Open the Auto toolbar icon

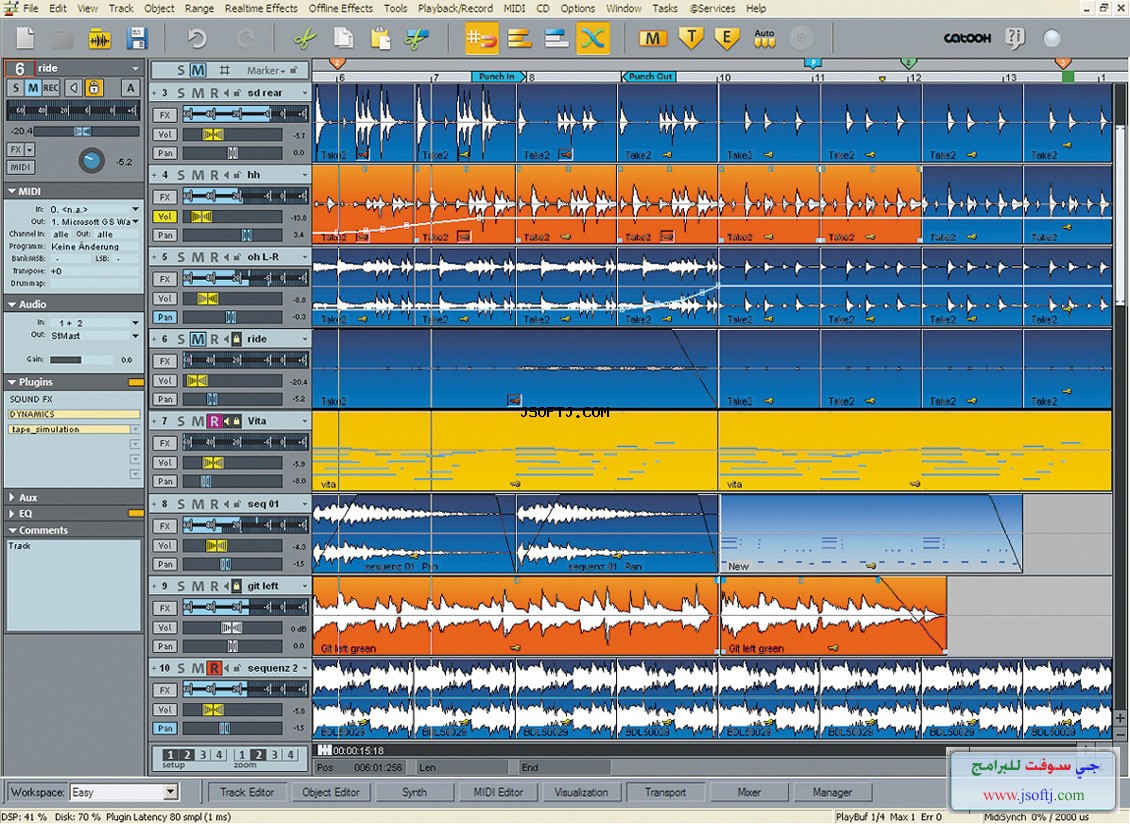click(764, 38)
